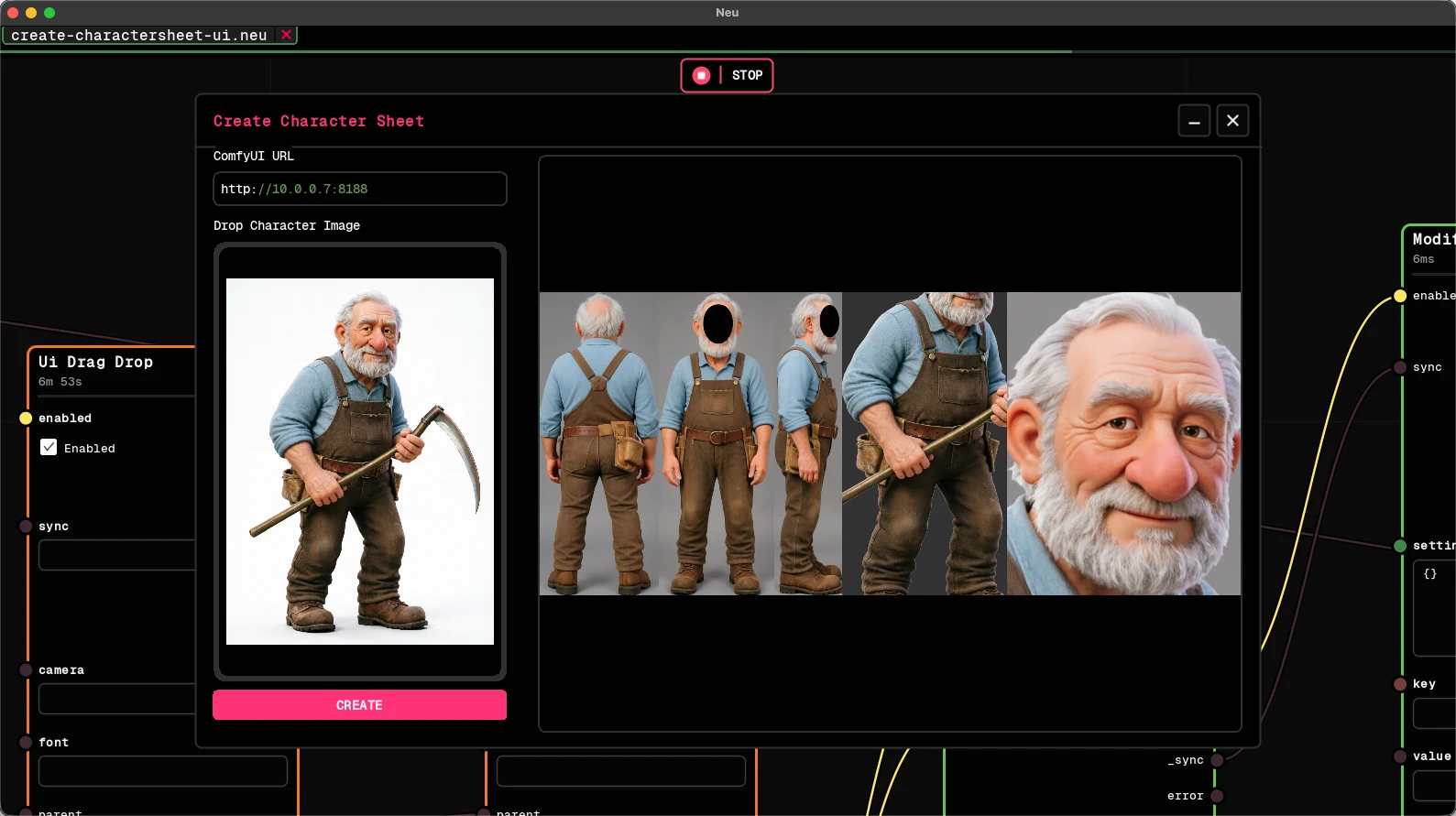
Task: Click the camera port on Ui Drag Drop
Action: [x=26, y=670]
